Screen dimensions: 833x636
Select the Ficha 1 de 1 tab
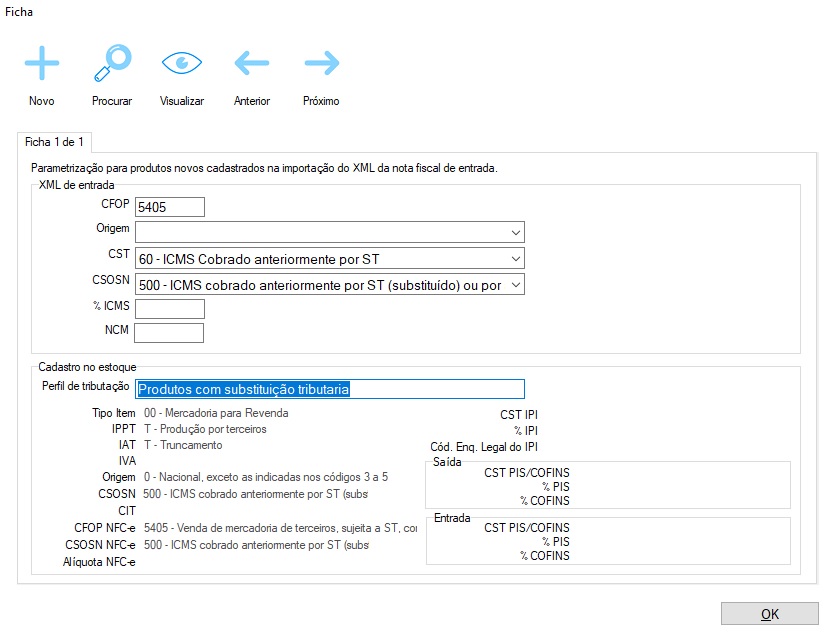click(x=54, y=143)
